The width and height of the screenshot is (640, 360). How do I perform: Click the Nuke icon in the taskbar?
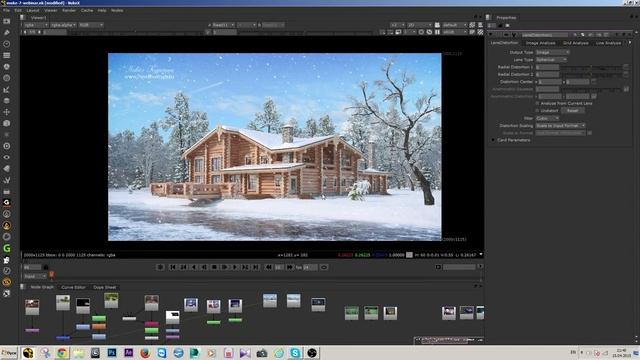tap(28, 353)
